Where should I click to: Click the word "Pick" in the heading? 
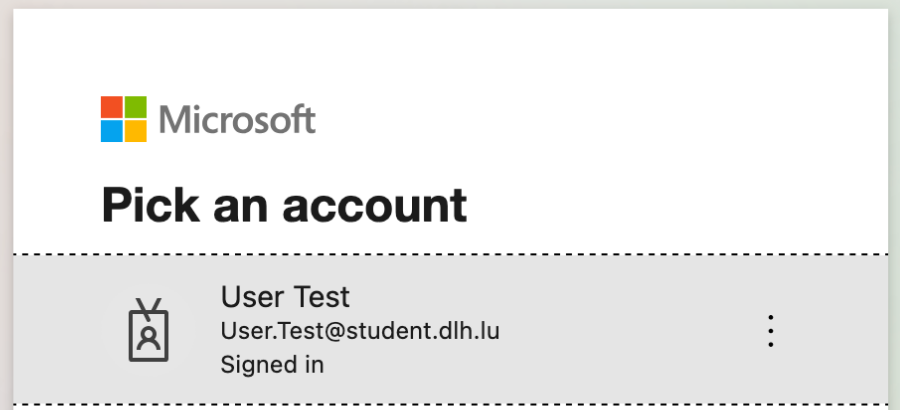(x=143, y=204)
